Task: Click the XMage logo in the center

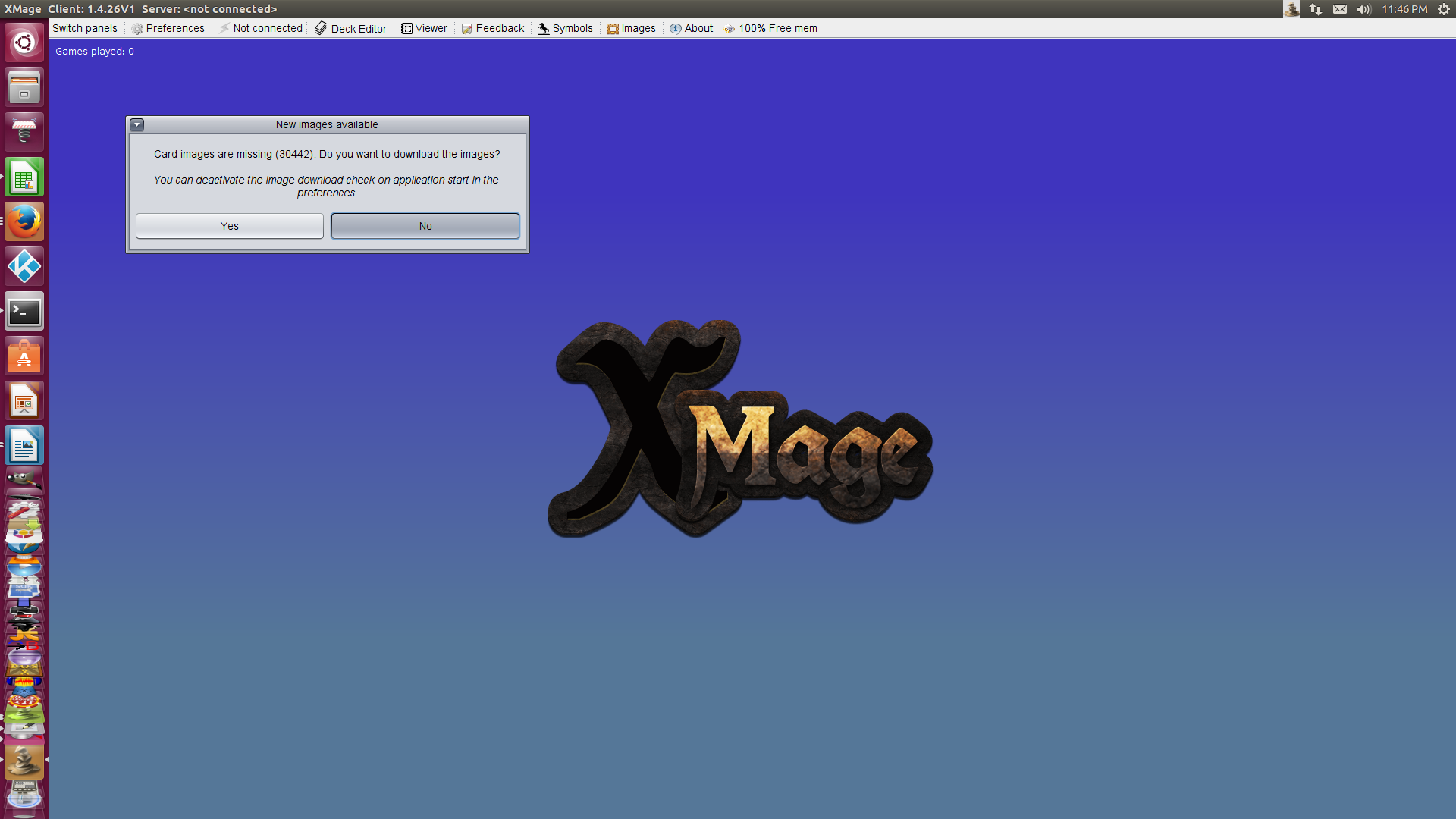Action: (x=740, y=428)
